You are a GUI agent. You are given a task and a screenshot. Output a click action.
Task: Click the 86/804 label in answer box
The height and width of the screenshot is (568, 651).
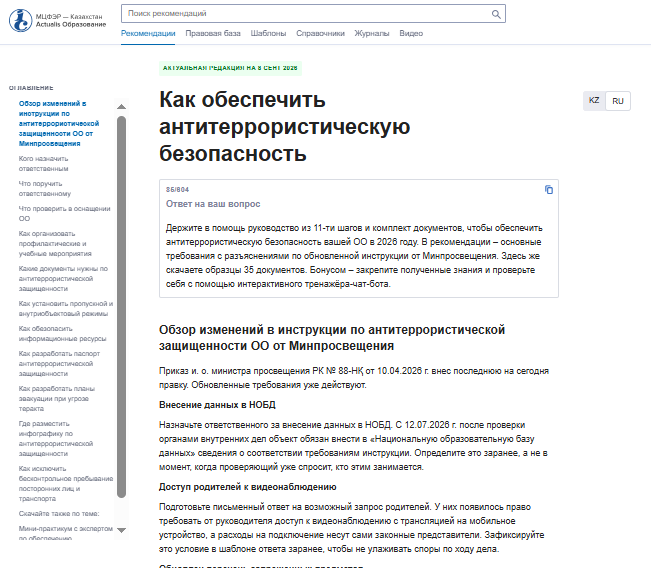pyautogui.click(x=177, y=190)
